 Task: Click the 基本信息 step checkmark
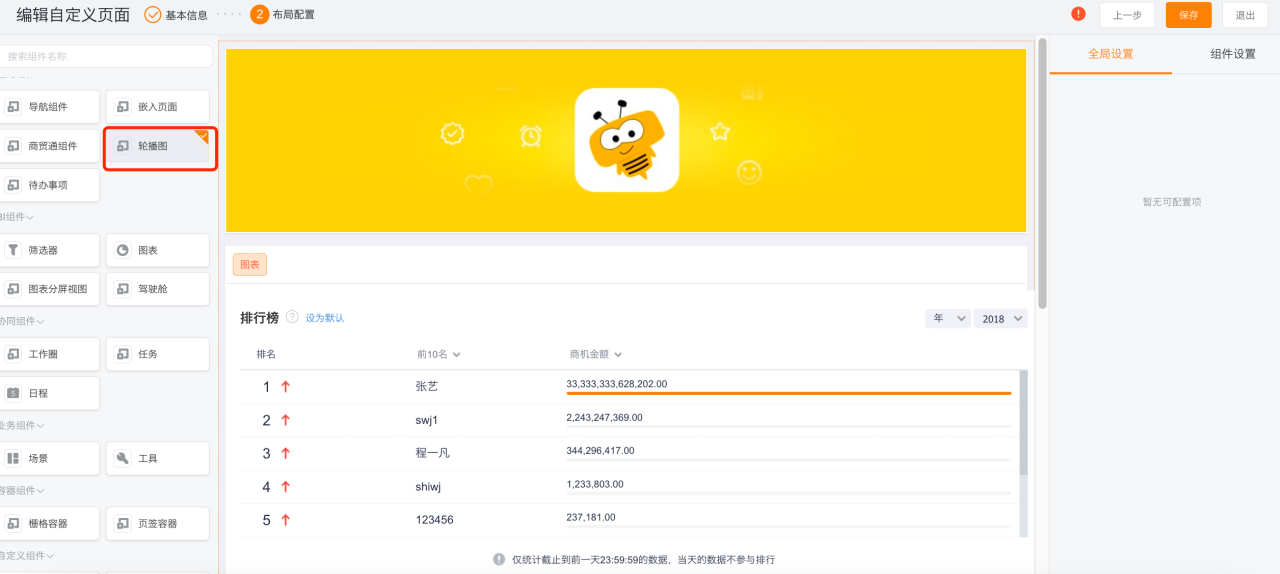click(153, 15)
